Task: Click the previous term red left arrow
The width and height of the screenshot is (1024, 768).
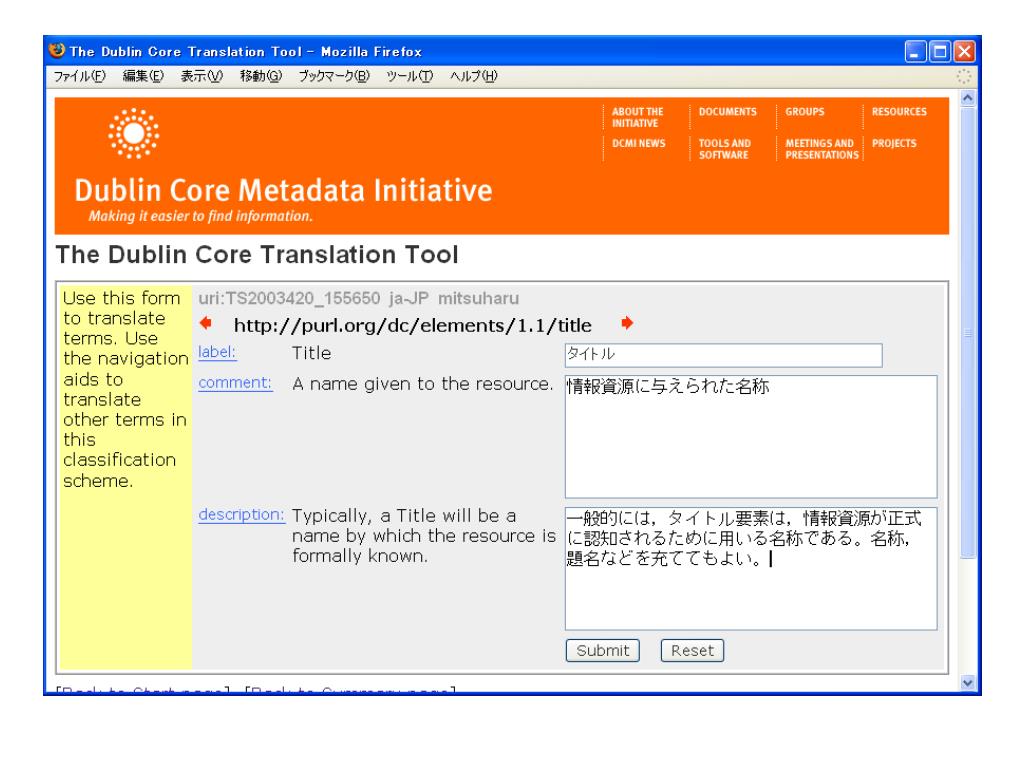Action: tap(206, 323)
